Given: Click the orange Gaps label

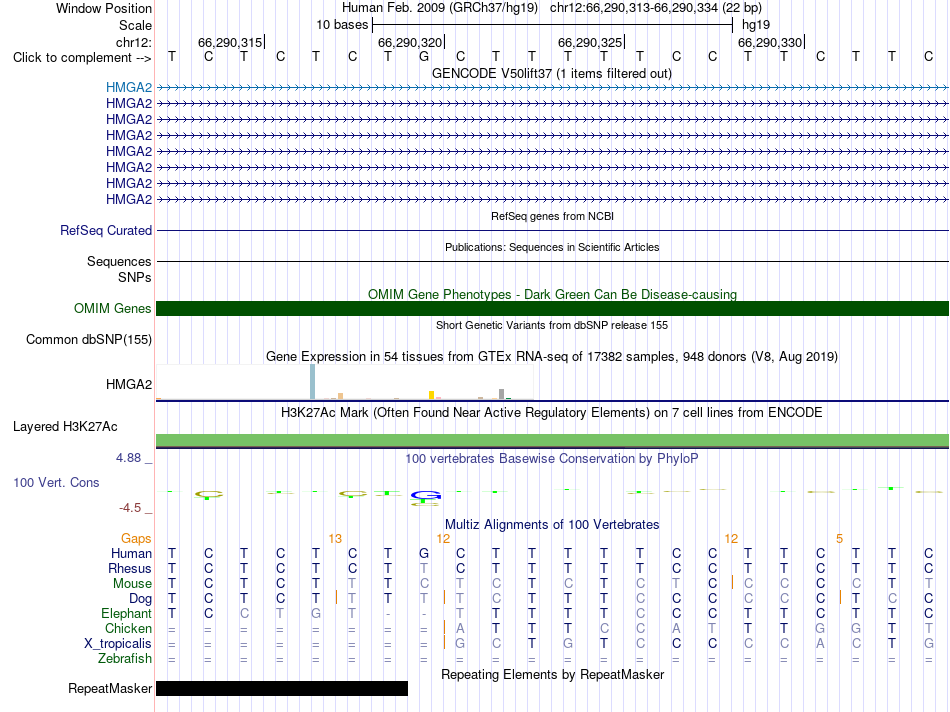Looking at the screenshot, I should (136, 539).
